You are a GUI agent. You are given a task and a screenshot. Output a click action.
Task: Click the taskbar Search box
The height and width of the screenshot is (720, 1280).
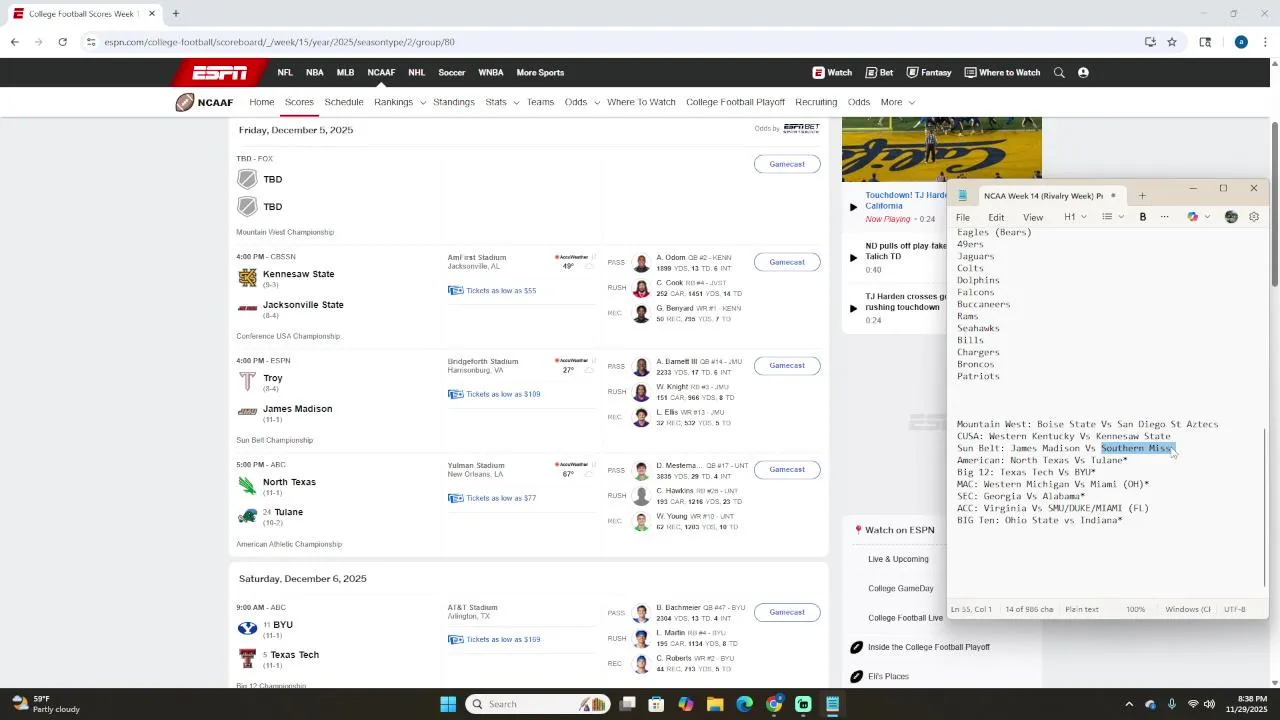tap(537, 704)
